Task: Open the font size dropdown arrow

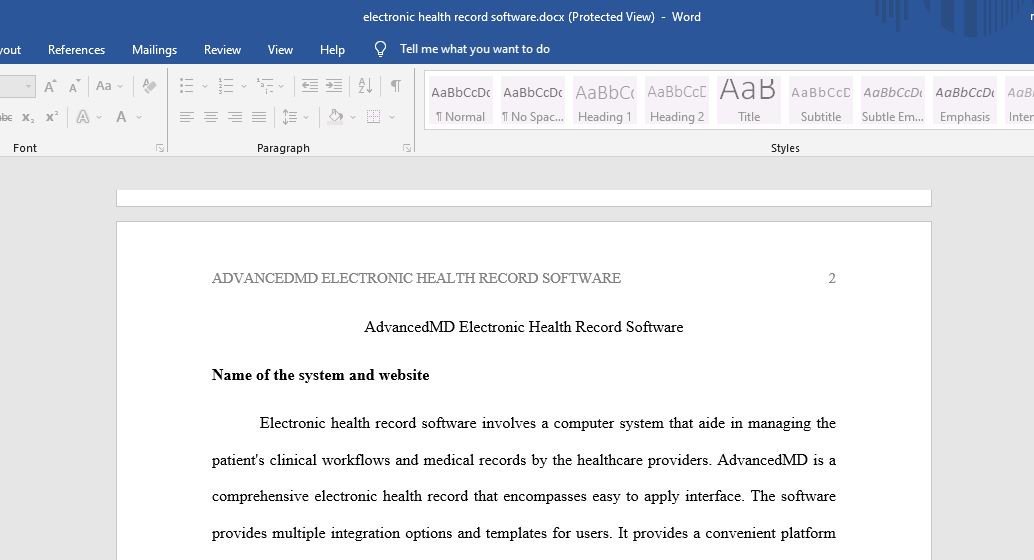Action: tap(28, 86)
